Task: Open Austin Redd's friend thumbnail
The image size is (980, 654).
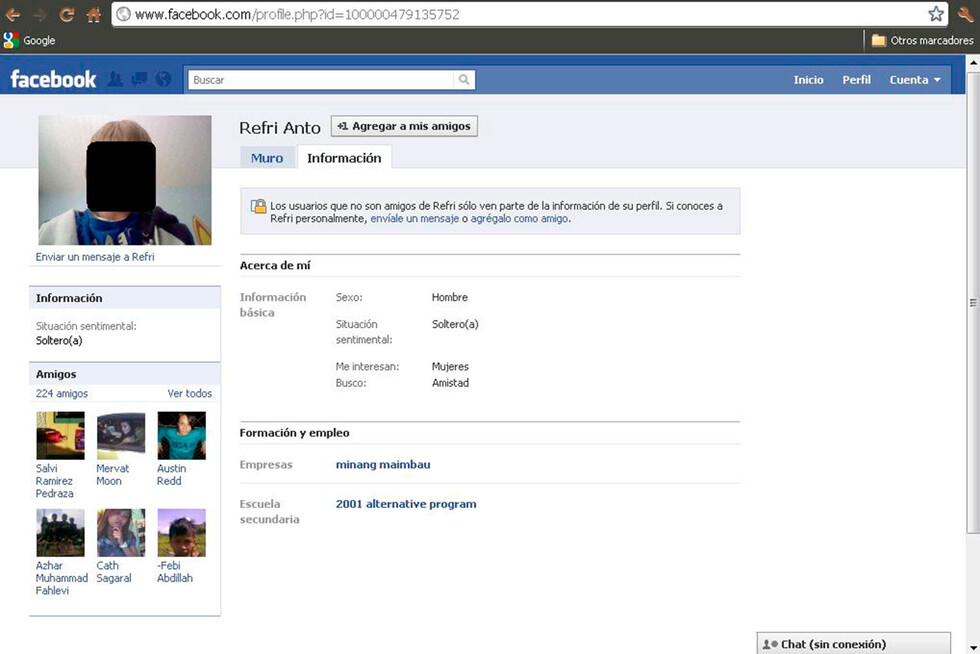Action: coord(181,435)
